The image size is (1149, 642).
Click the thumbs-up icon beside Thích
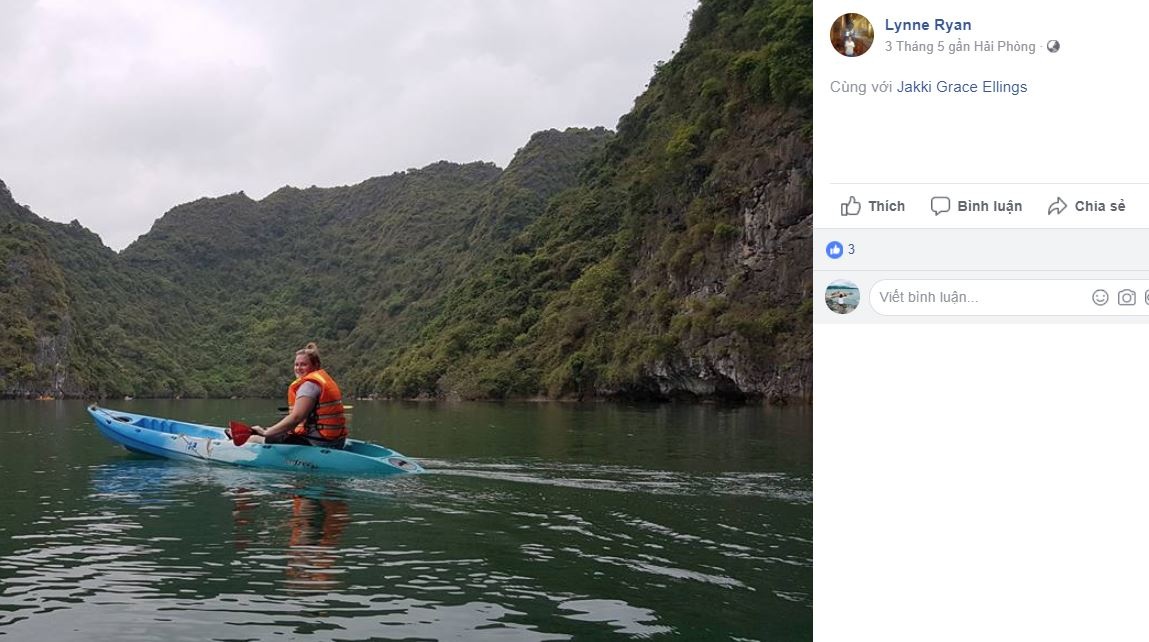point(850,205)
